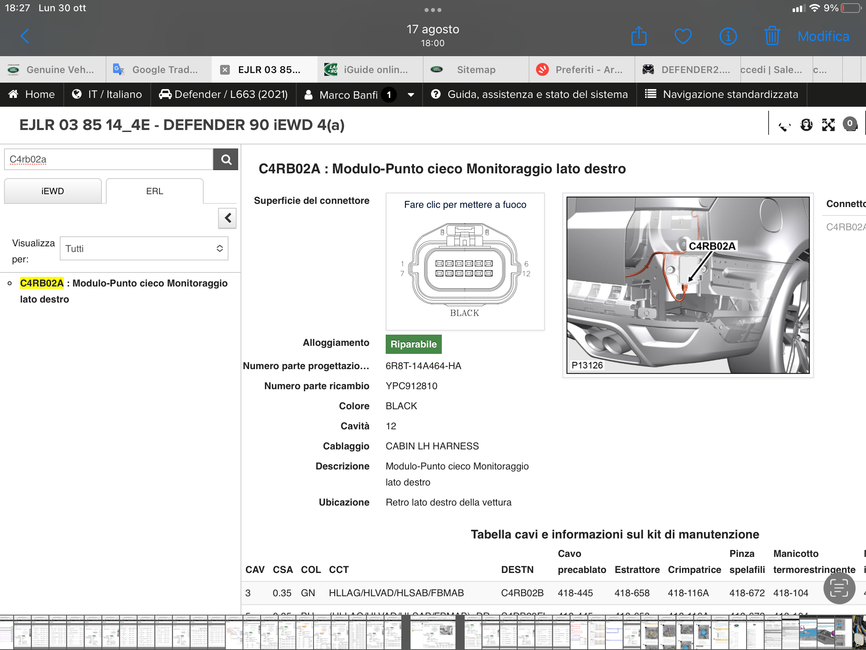Screen dimensions: 866x650
Task: Click CABIN LH HARNESS value
Action: (x=432, y=446)
